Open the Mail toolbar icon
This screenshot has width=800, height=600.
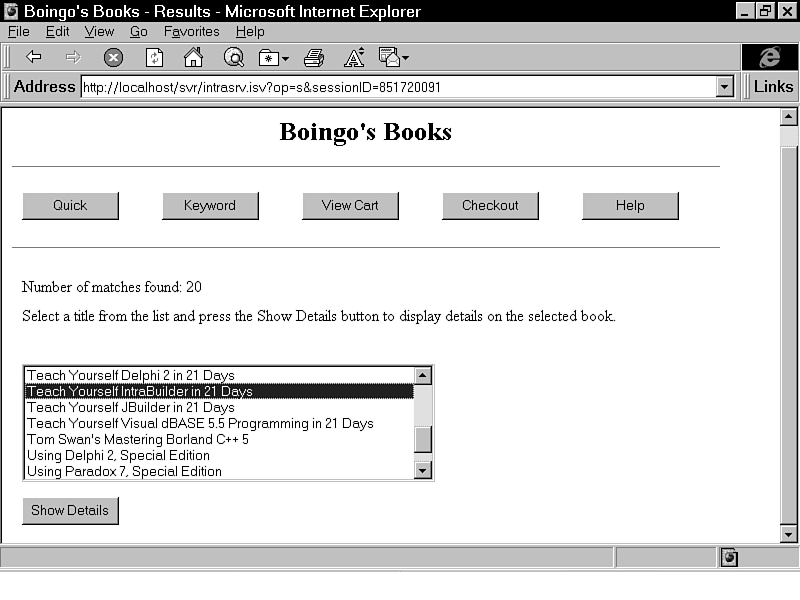(389, 57)
